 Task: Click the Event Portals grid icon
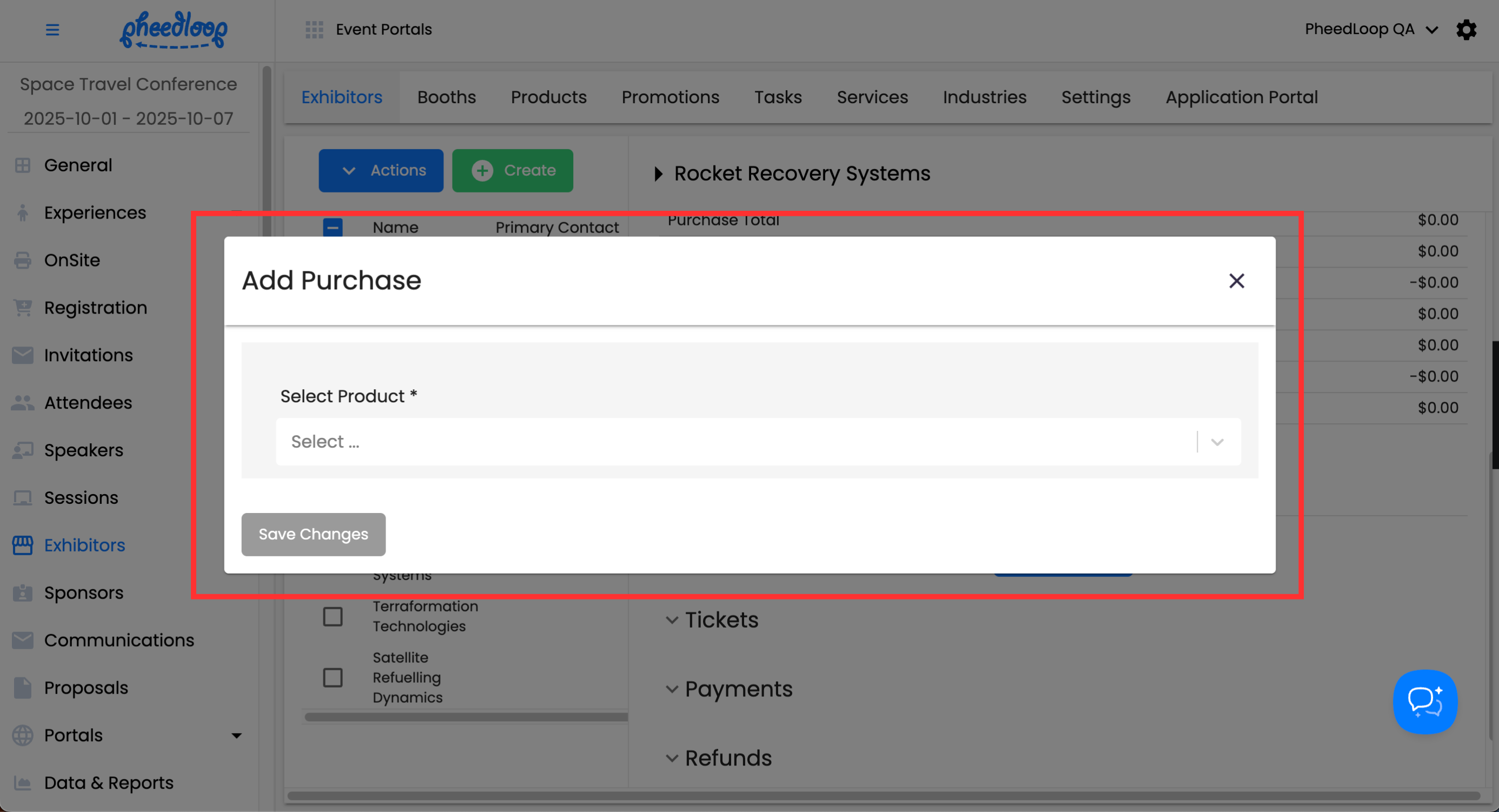(x=314, y=30)
